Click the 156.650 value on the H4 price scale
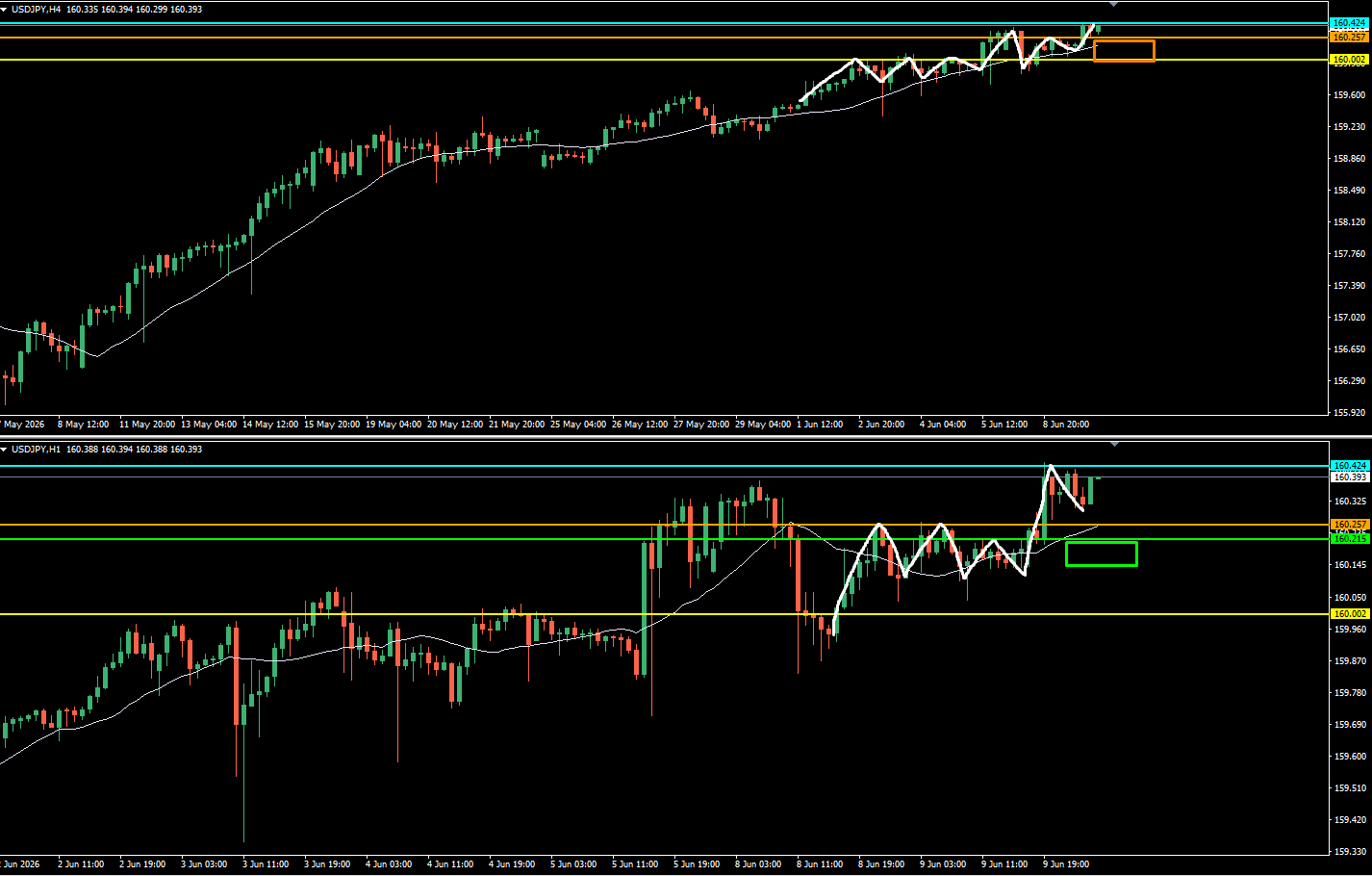The height and width of the screenshot is (876, 1372). click(1350, 349)
